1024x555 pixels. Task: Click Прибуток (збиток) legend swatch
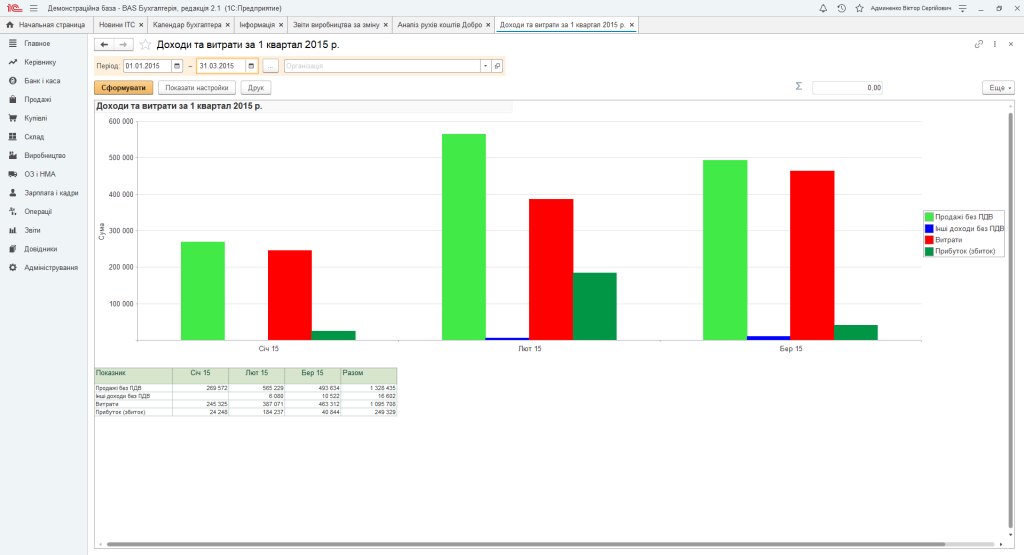click(929, 251)
